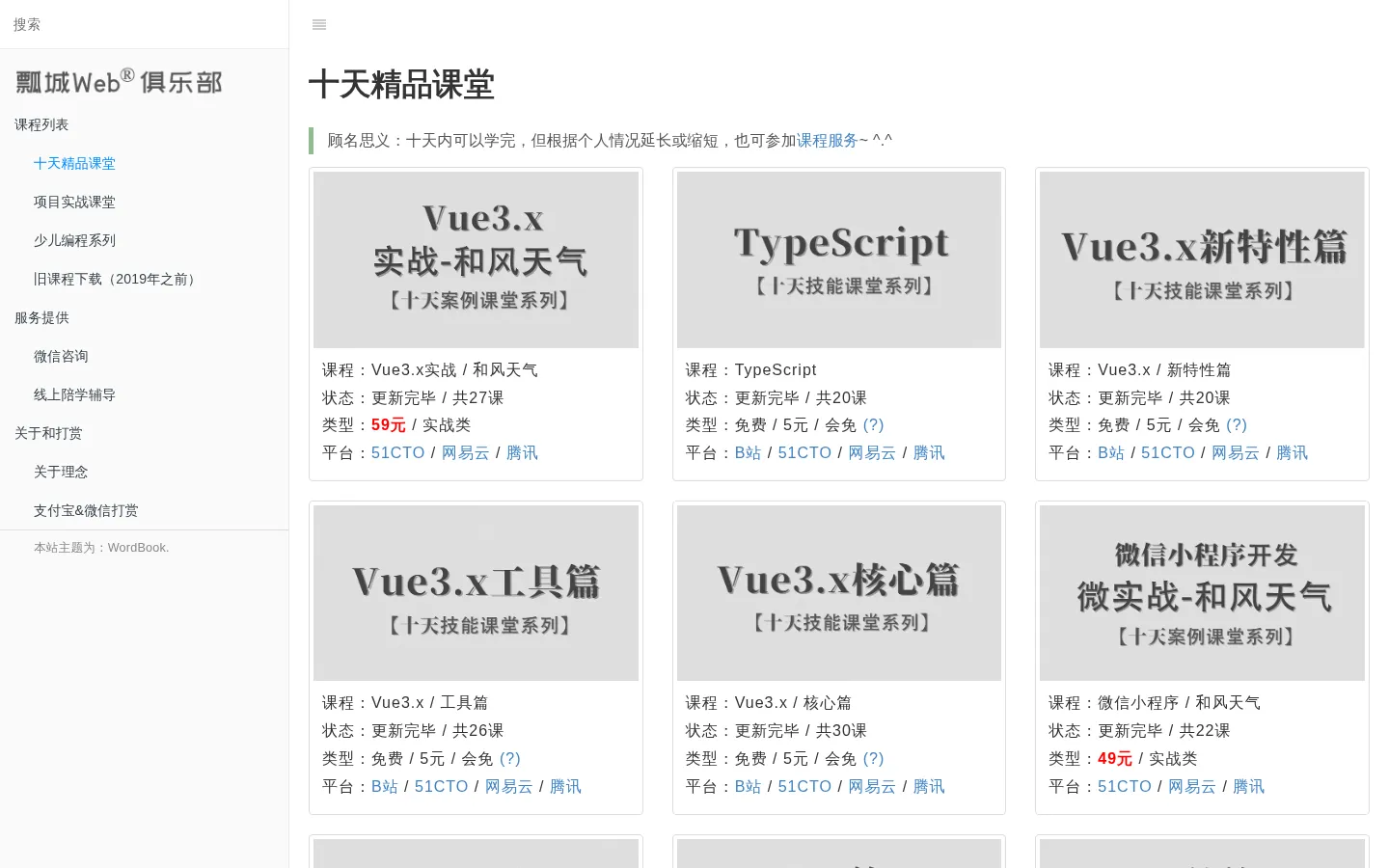Open the 腾讯 link for Vue3.x 工具篇
Viewport: 1389px width, 868px height.
pyautogui.click(x=565, y=787)
